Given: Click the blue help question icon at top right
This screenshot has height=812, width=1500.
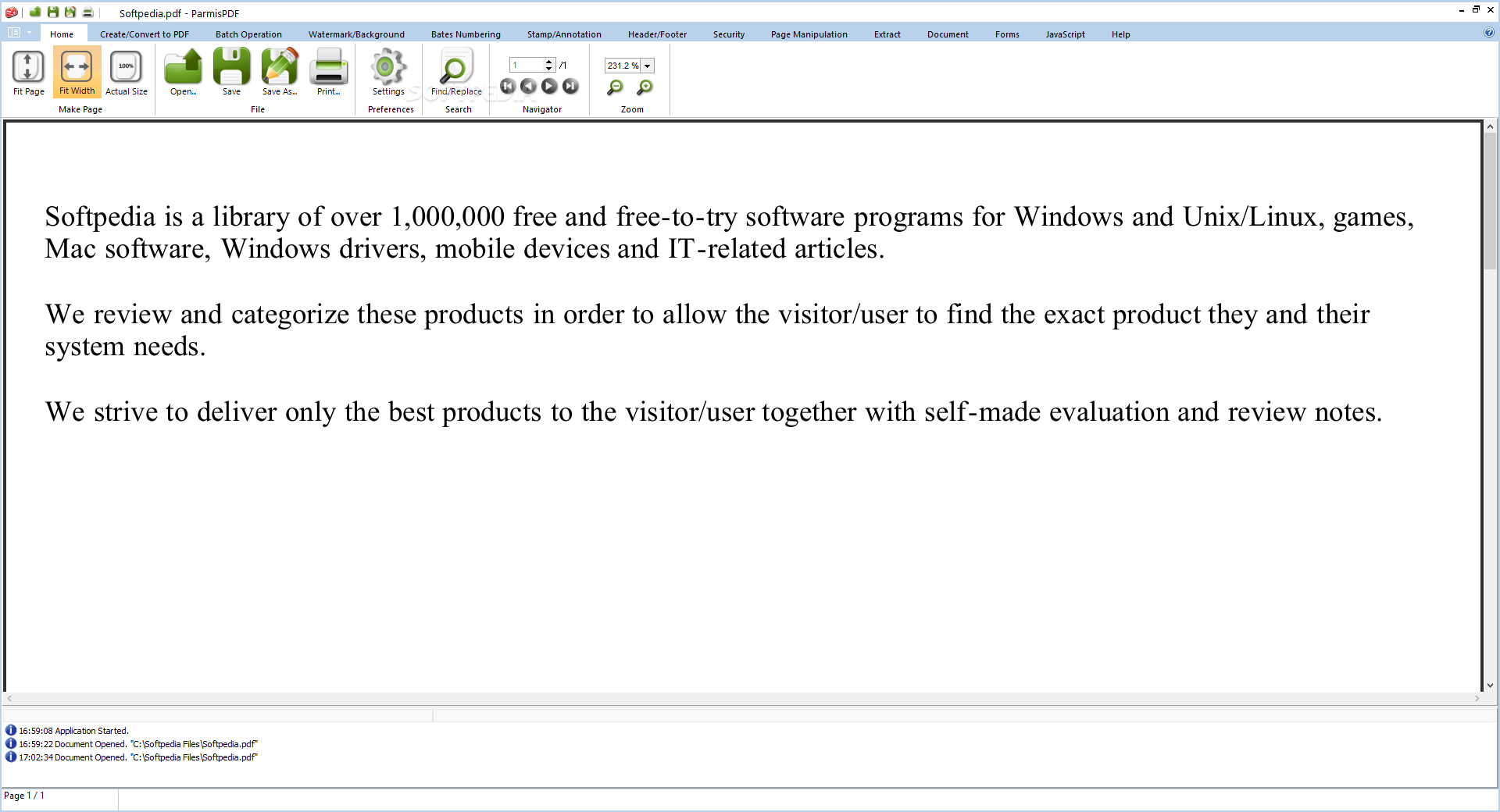Looking at the screenshot, I should (1488, 33).
